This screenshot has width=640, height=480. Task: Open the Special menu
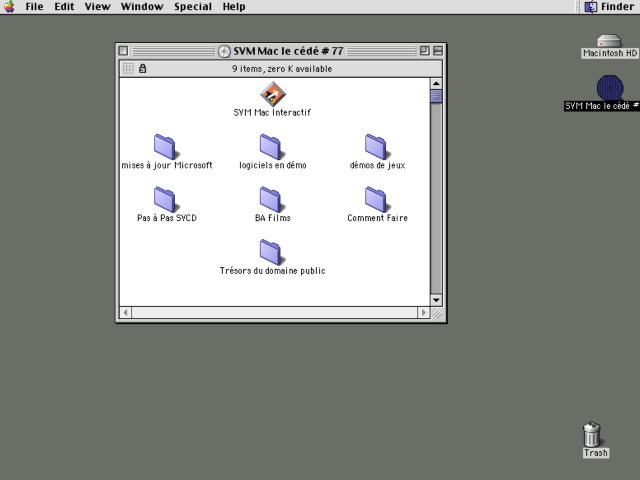coord(193,7)
